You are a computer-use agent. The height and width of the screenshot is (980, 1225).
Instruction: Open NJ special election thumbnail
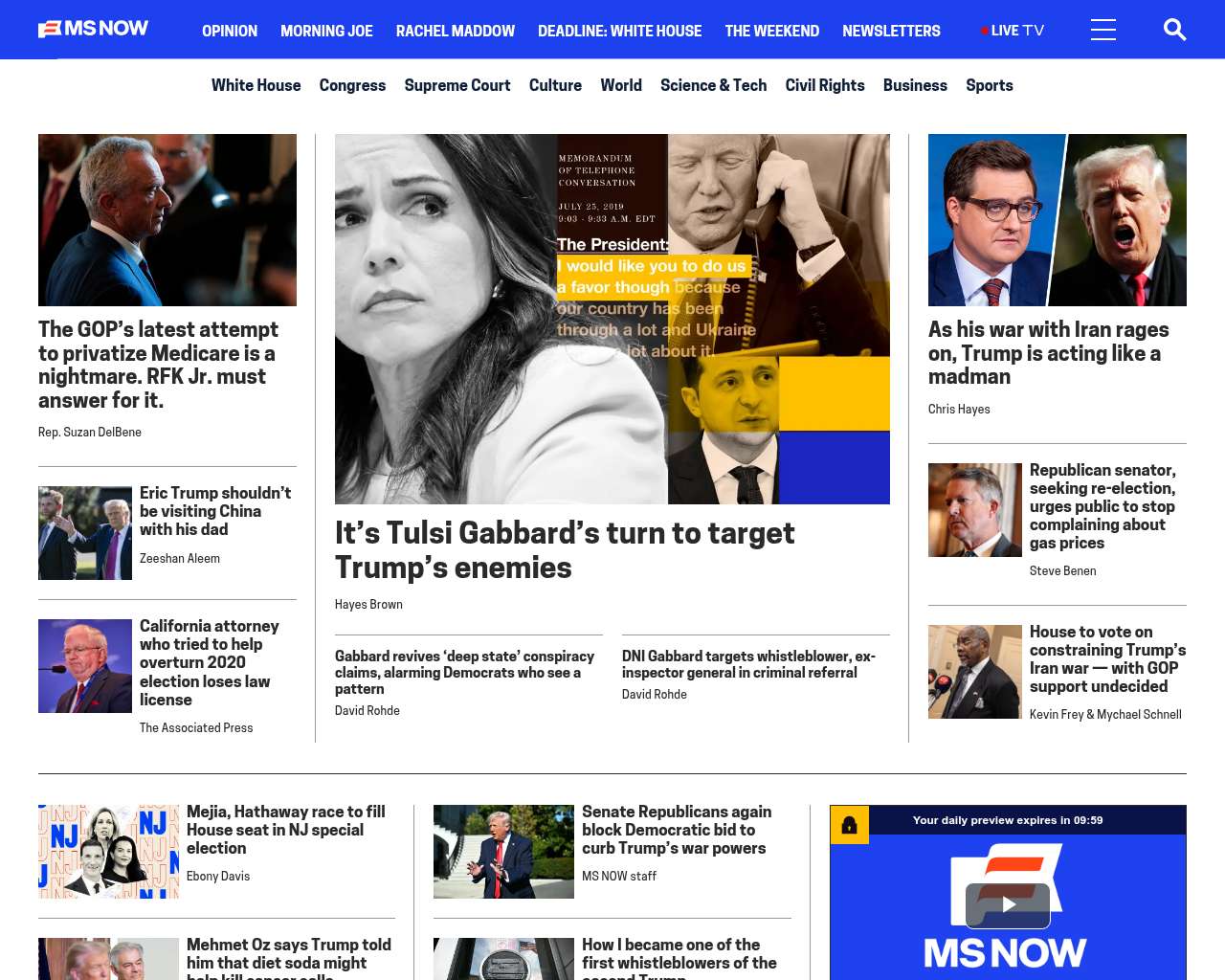click(108, 852)
